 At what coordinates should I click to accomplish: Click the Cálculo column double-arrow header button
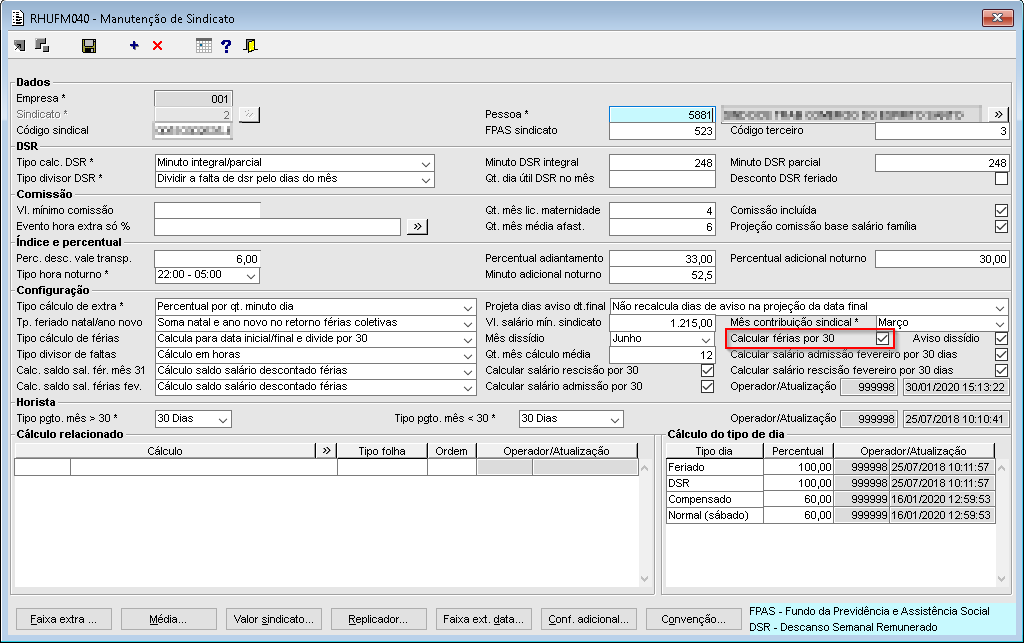click(327, 451)
